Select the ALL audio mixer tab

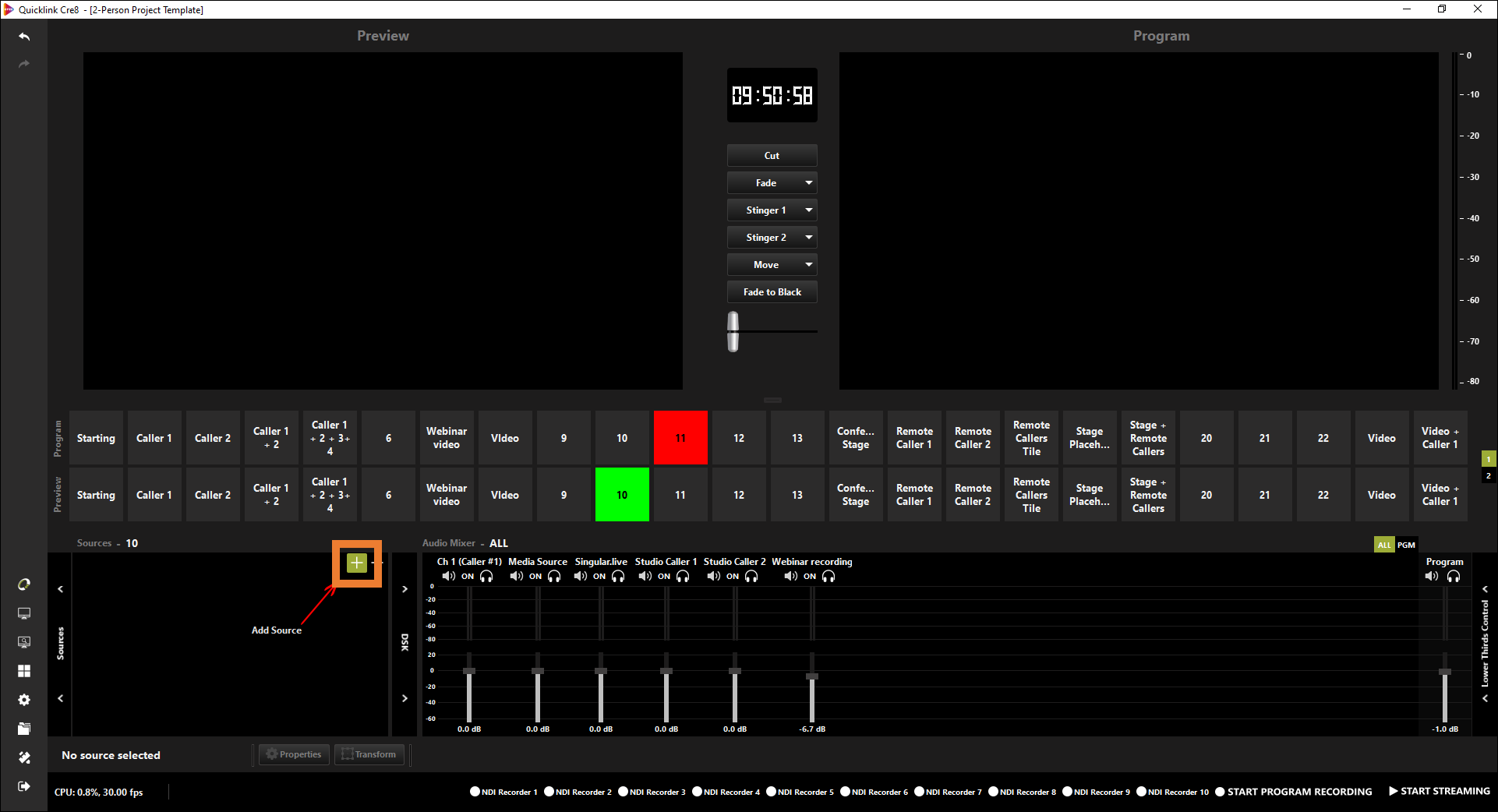(x=1384, y=545)
